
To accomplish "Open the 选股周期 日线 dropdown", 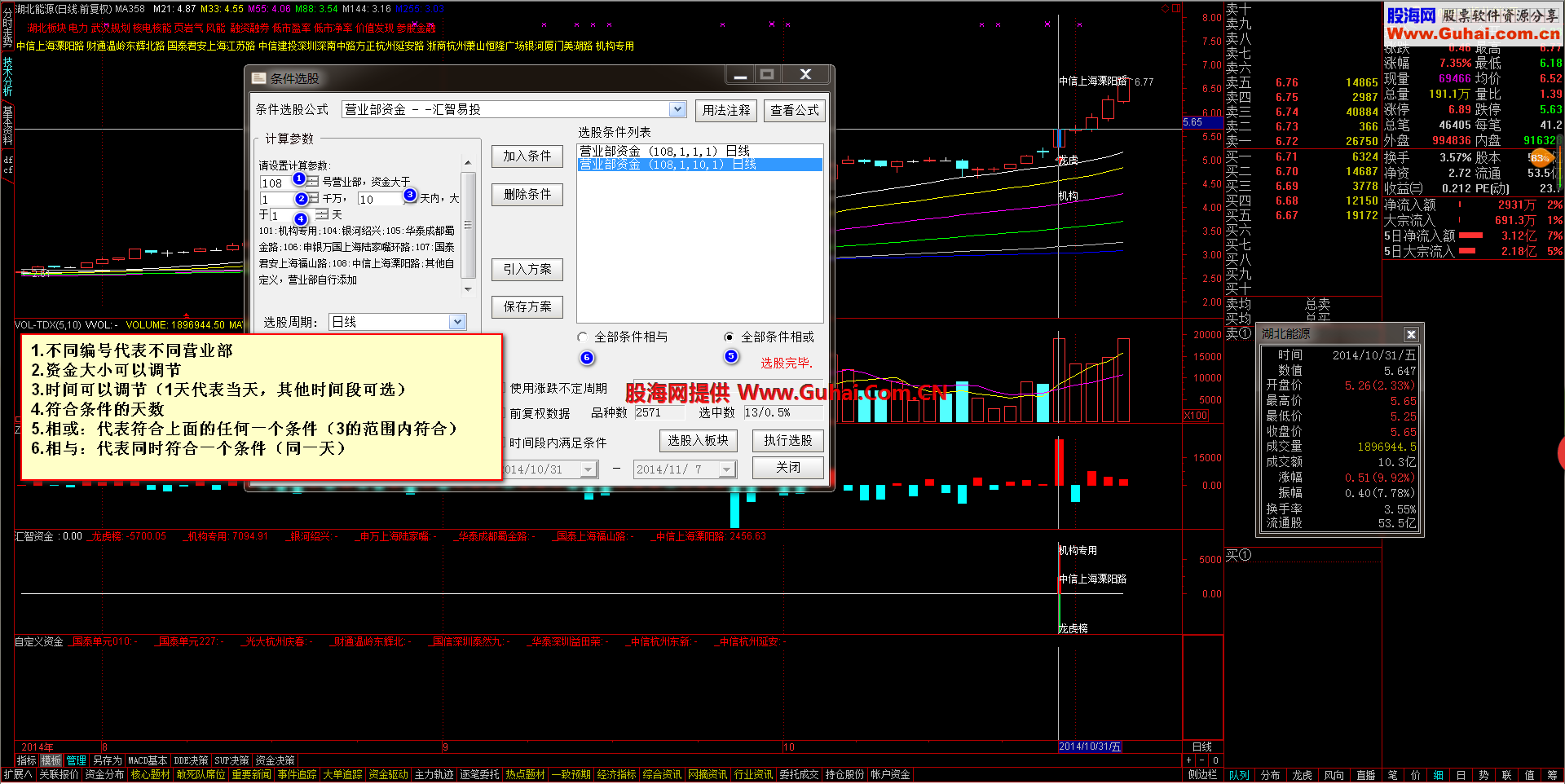I will click(457, 323).
